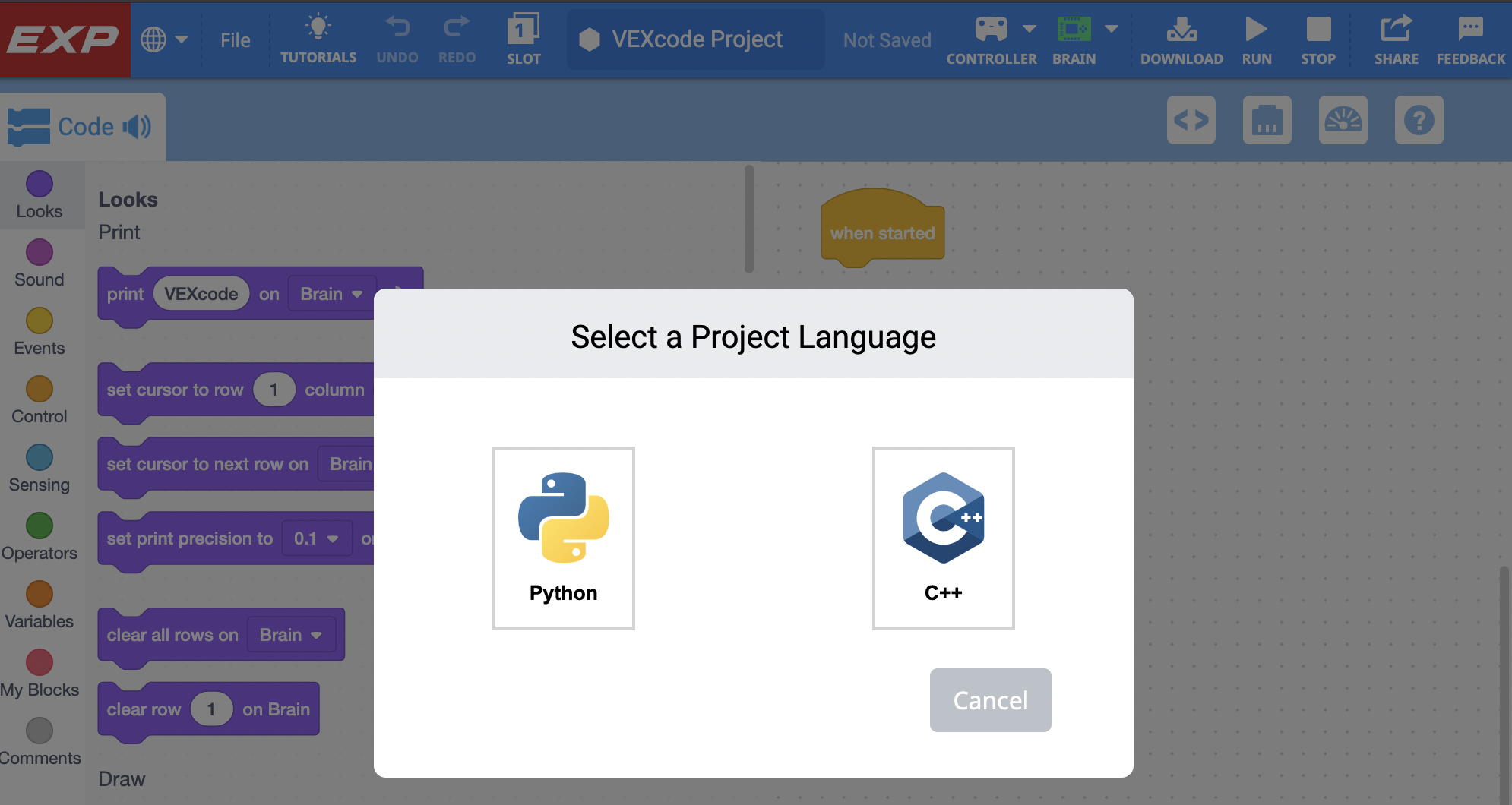Download the project to the brain
The image size is (1512, 805).
click(1181, 39)
